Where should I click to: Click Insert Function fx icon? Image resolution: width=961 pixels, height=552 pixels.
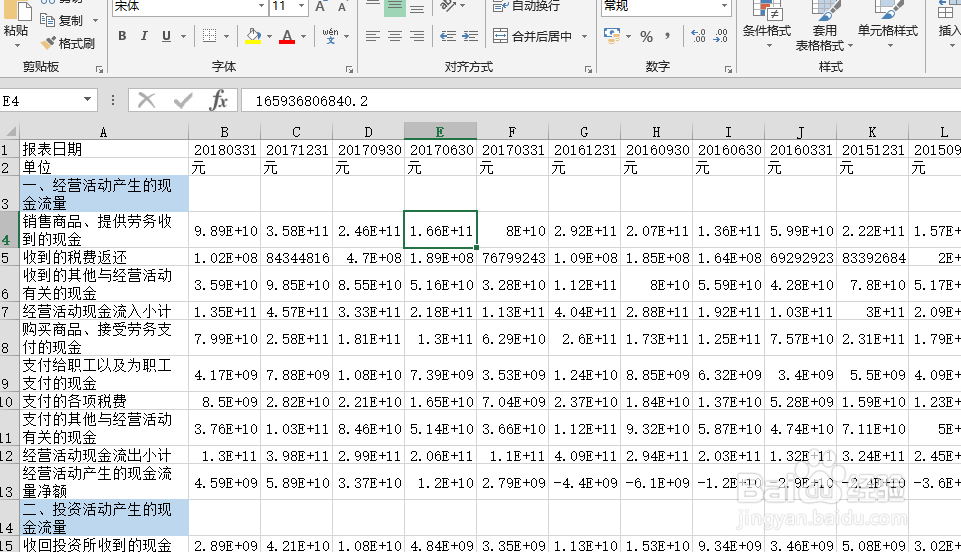[x=218, y=100]
